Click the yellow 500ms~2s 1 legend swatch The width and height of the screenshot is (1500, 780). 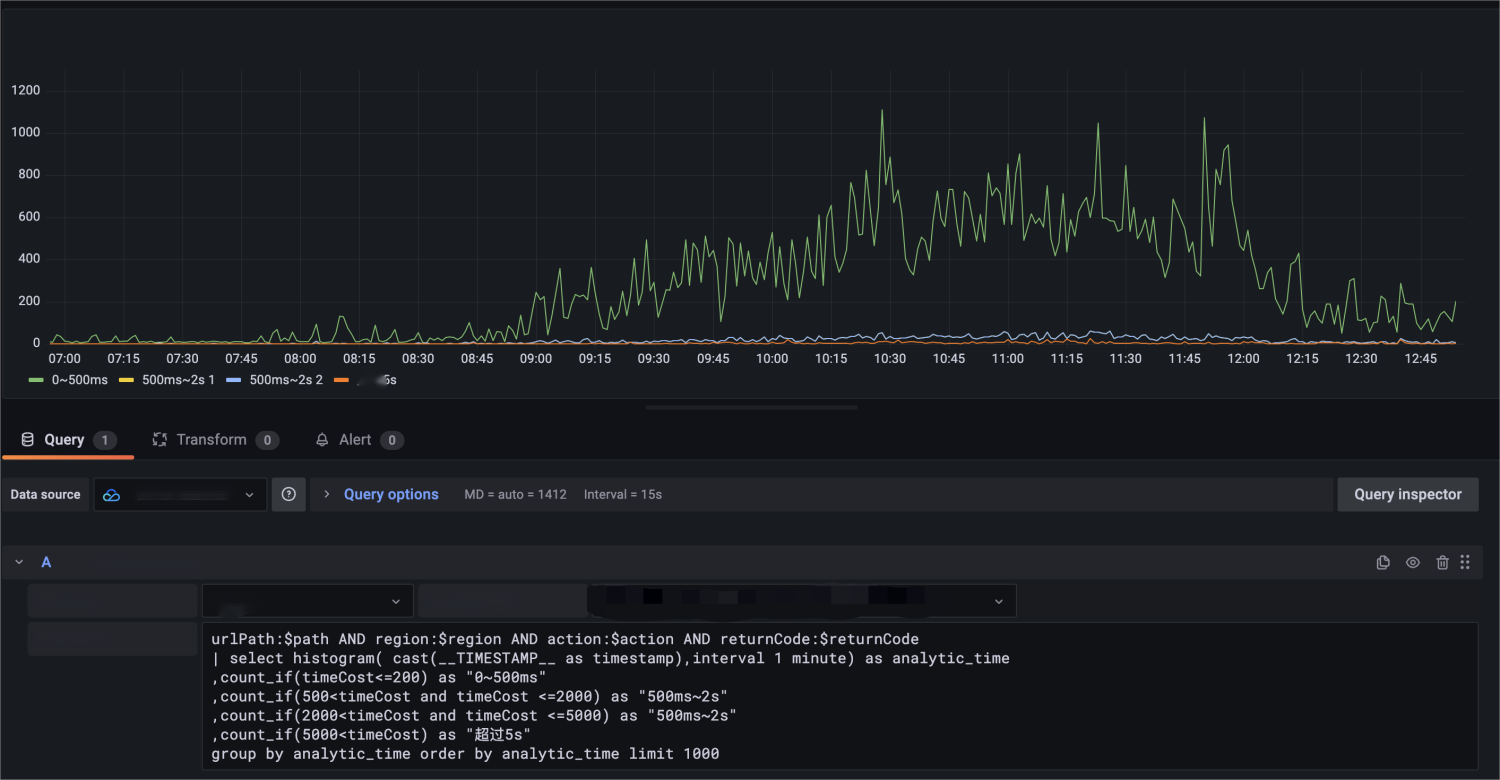pos(127,380)
